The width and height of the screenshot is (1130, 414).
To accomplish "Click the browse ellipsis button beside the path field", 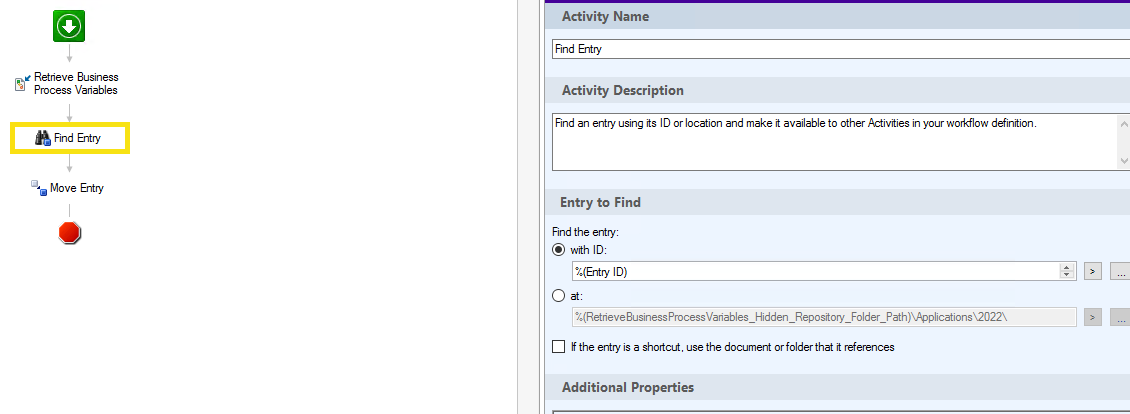I will click(1121, 317).
